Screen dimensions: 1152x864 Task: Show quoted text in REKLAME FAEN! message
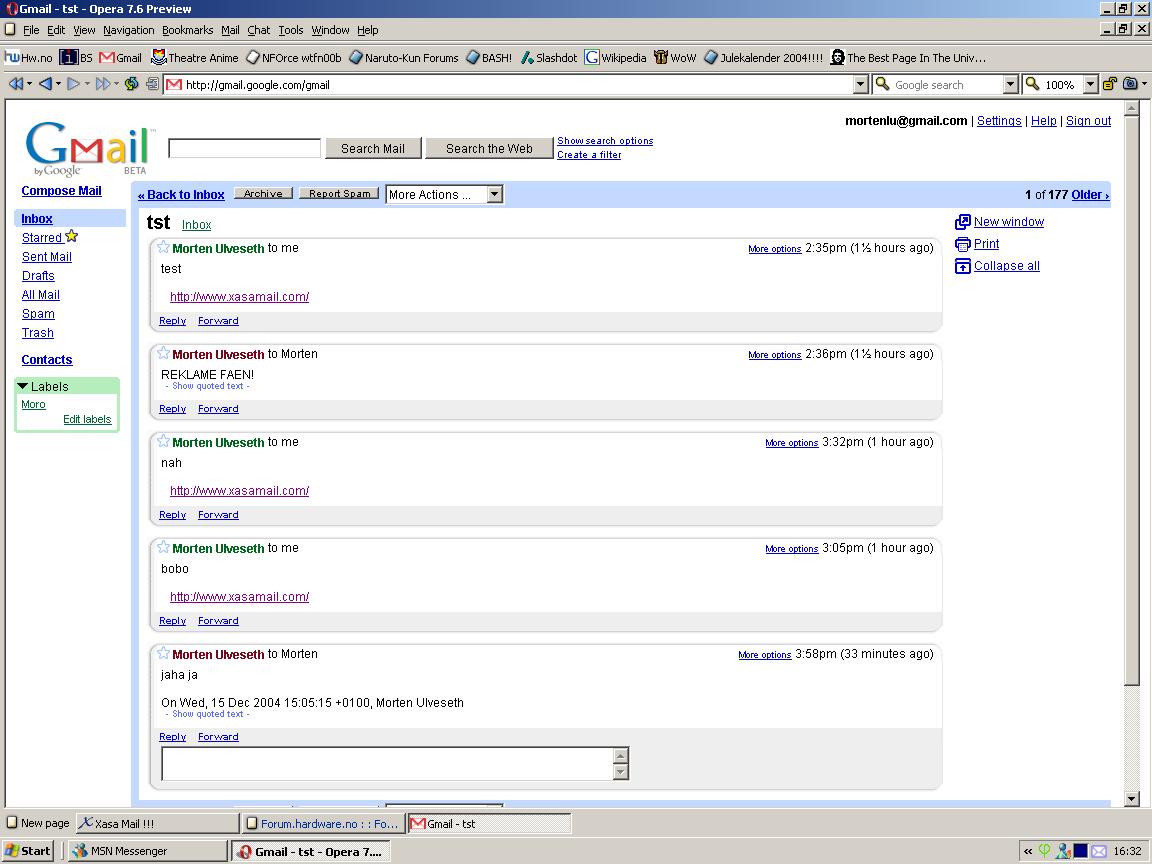(208, 386)
